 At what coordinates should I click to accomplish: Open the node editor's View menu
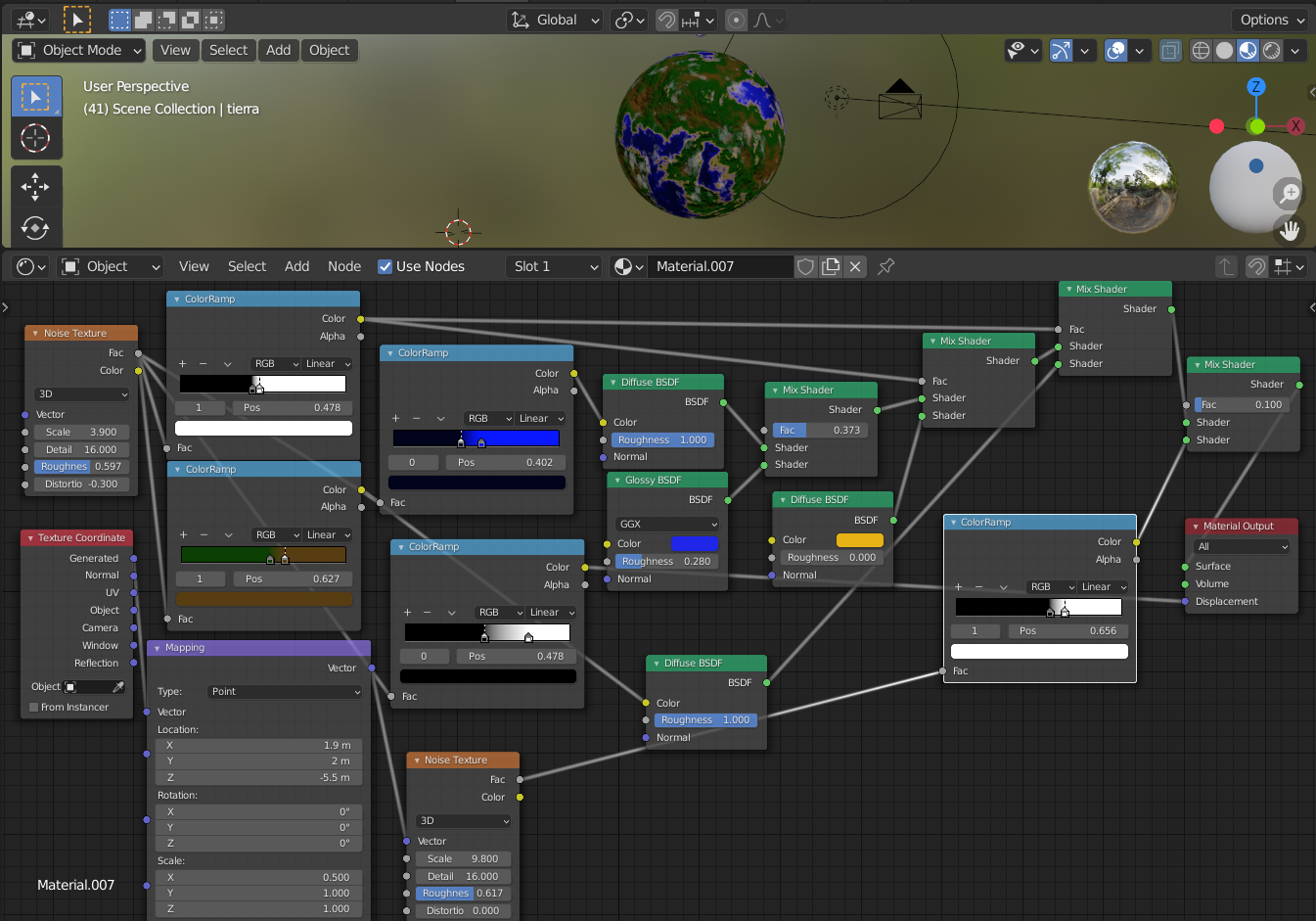pos(194,266)
